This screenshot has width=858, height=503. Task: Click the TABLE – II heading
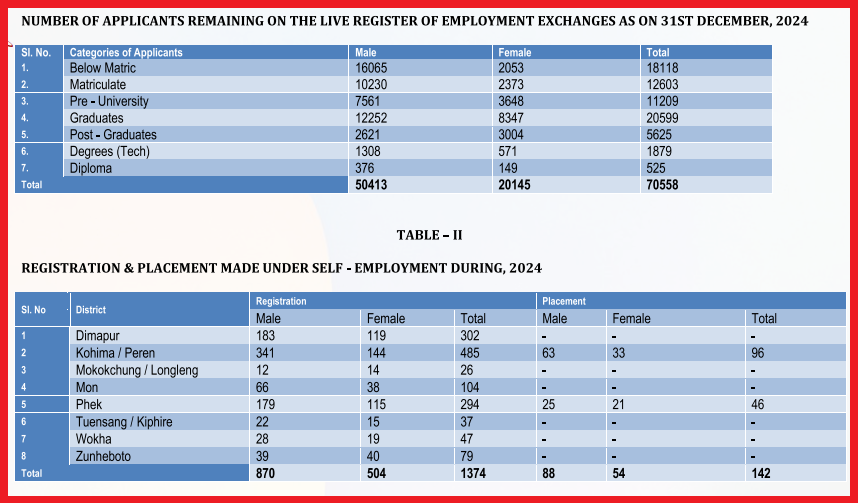pos(429,235)
